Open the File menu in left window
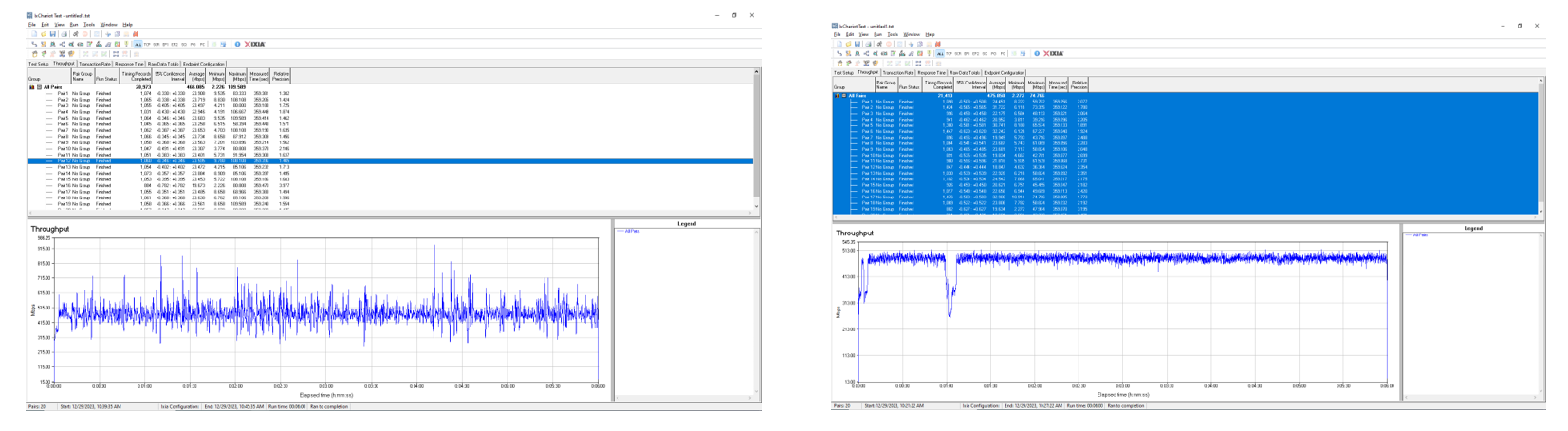1568x431 pixels. coord(31,25)
